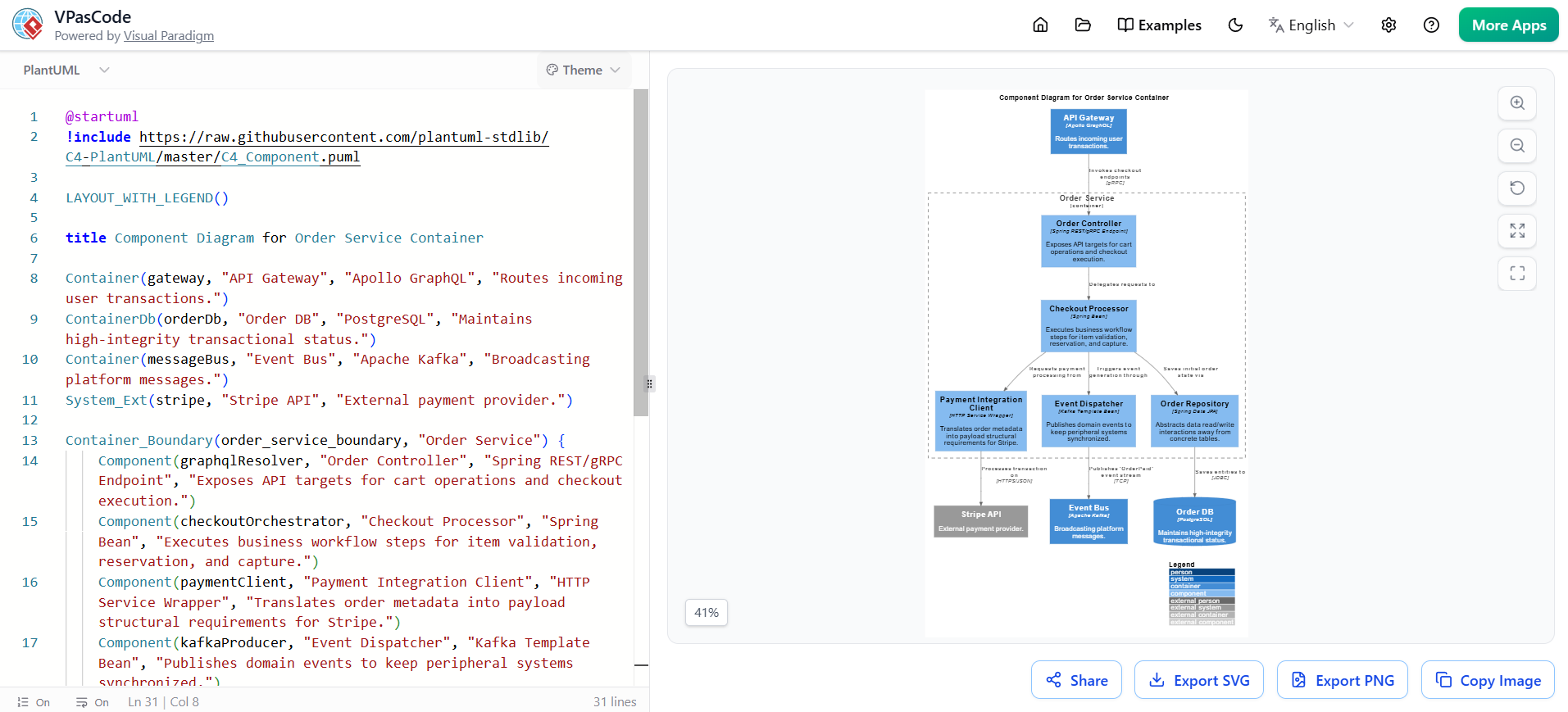This screenshot has height=712, width=1568.
Task: Zoom in on the diagram preview
Action: [1517, 103]
